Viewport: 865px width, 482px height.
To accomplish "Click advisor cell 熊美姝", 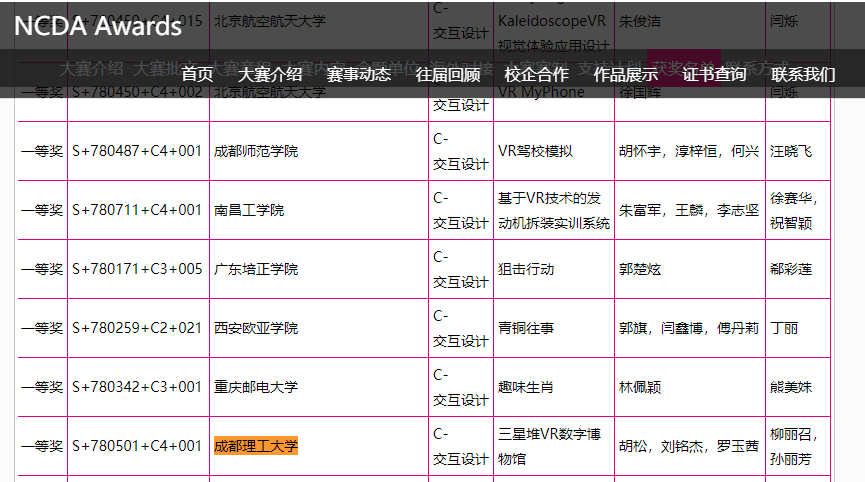I will pos(791,387).
